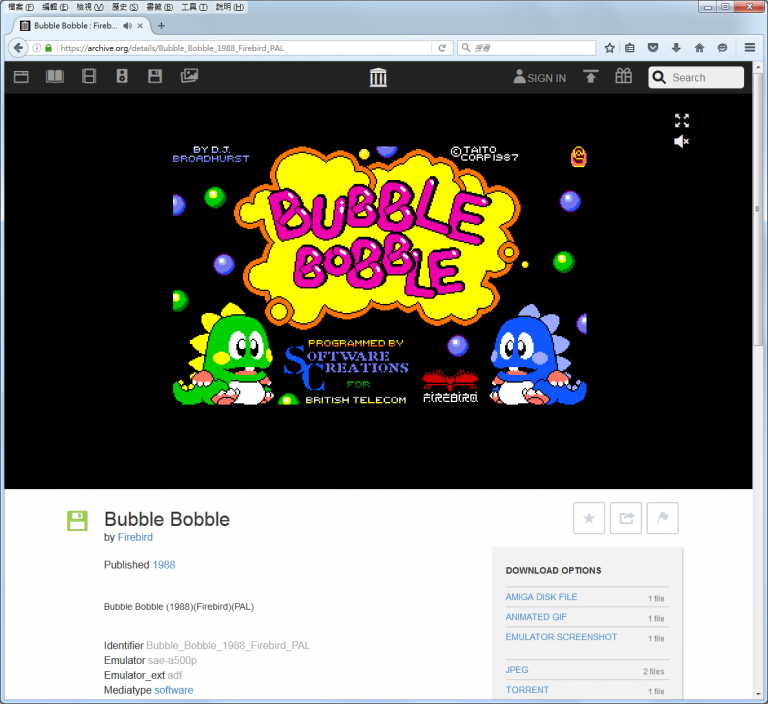This screenshot has height=704, width=768.
Task: Save page to Pocket
Action: 653,48
